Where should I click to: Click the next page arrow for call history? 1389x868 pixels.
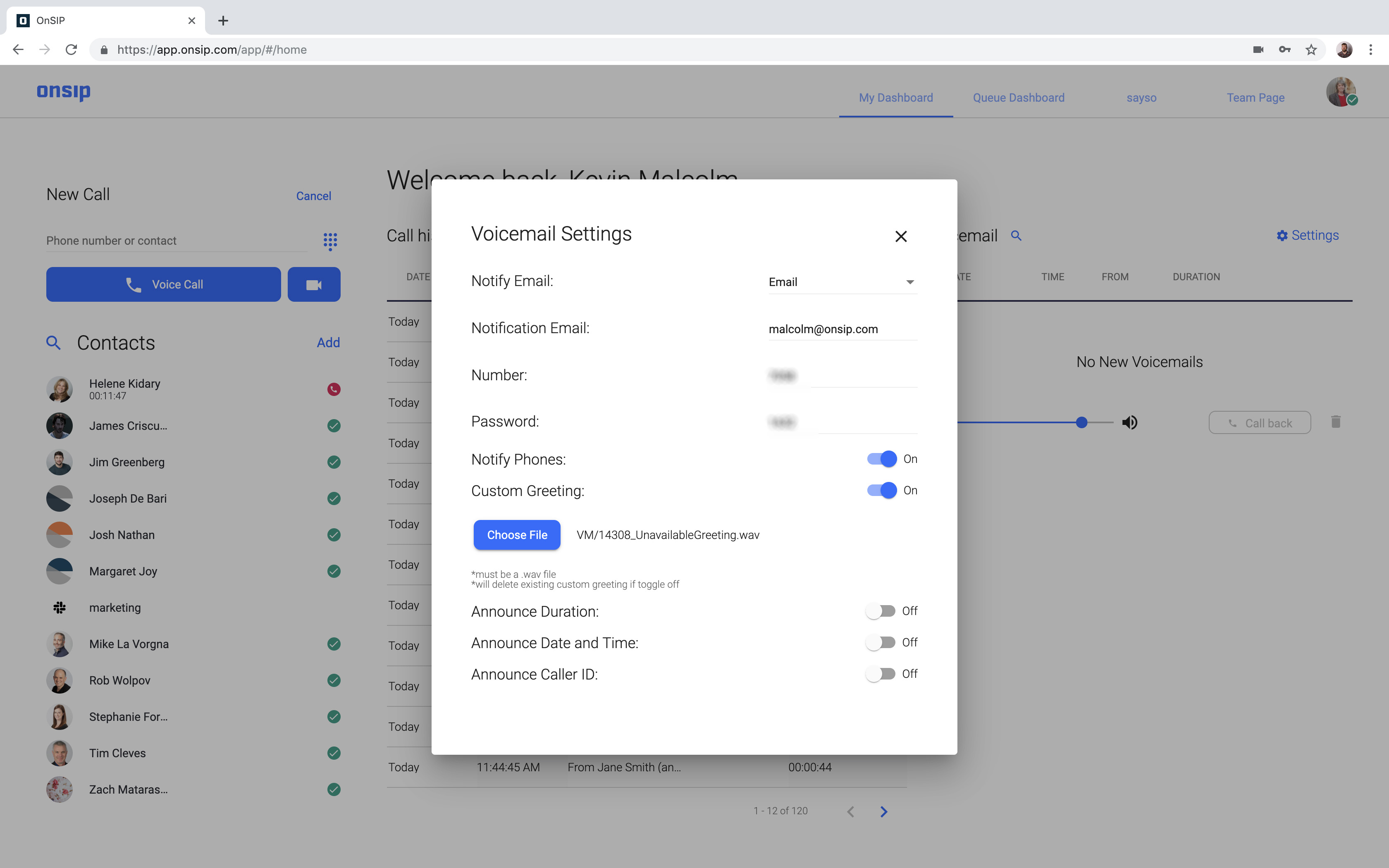pyautogui.click(x=884, y=811)
